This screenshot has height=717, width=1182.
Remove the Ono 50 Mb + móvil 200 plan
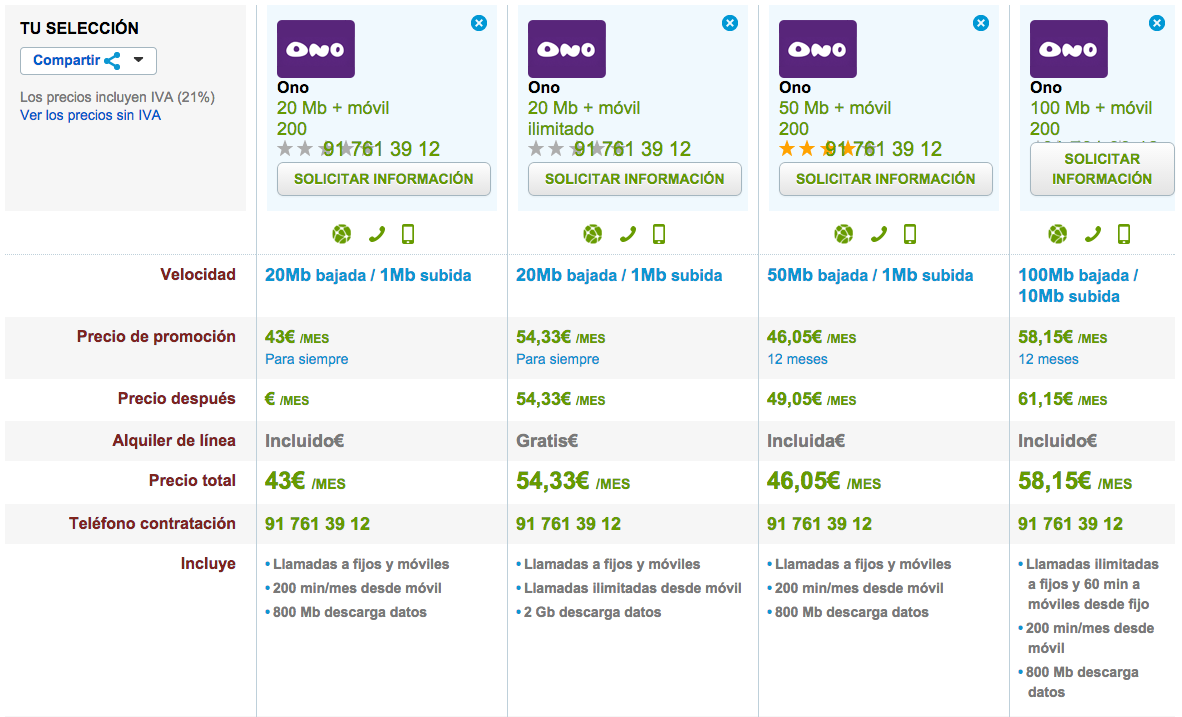(981, 23)
